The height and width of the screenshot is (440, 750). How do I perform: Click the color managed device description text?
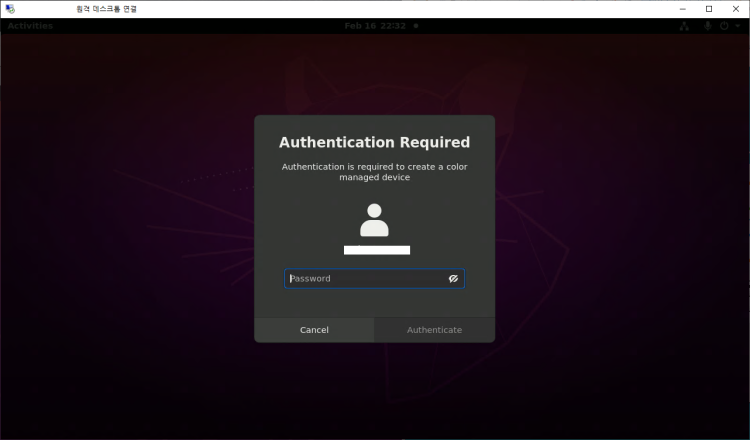[374, 172]
